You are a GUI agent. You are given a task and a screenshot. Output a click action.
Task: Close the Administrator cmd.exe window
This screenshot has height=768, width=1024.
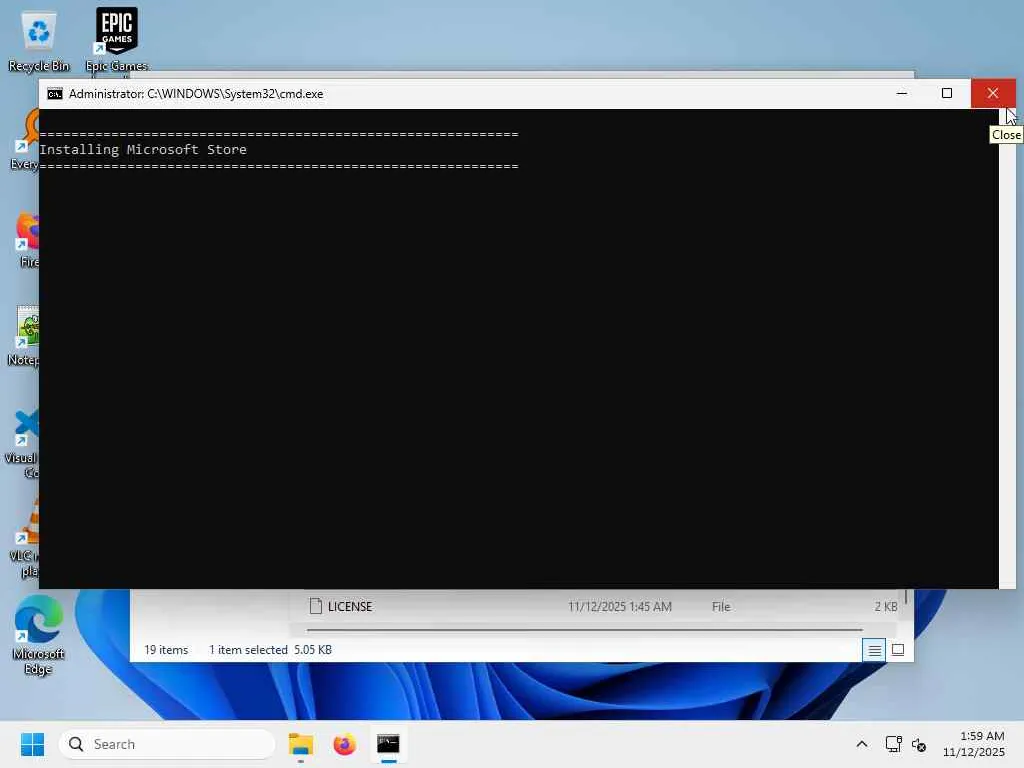pyautogui.click(x=993, y=93)
